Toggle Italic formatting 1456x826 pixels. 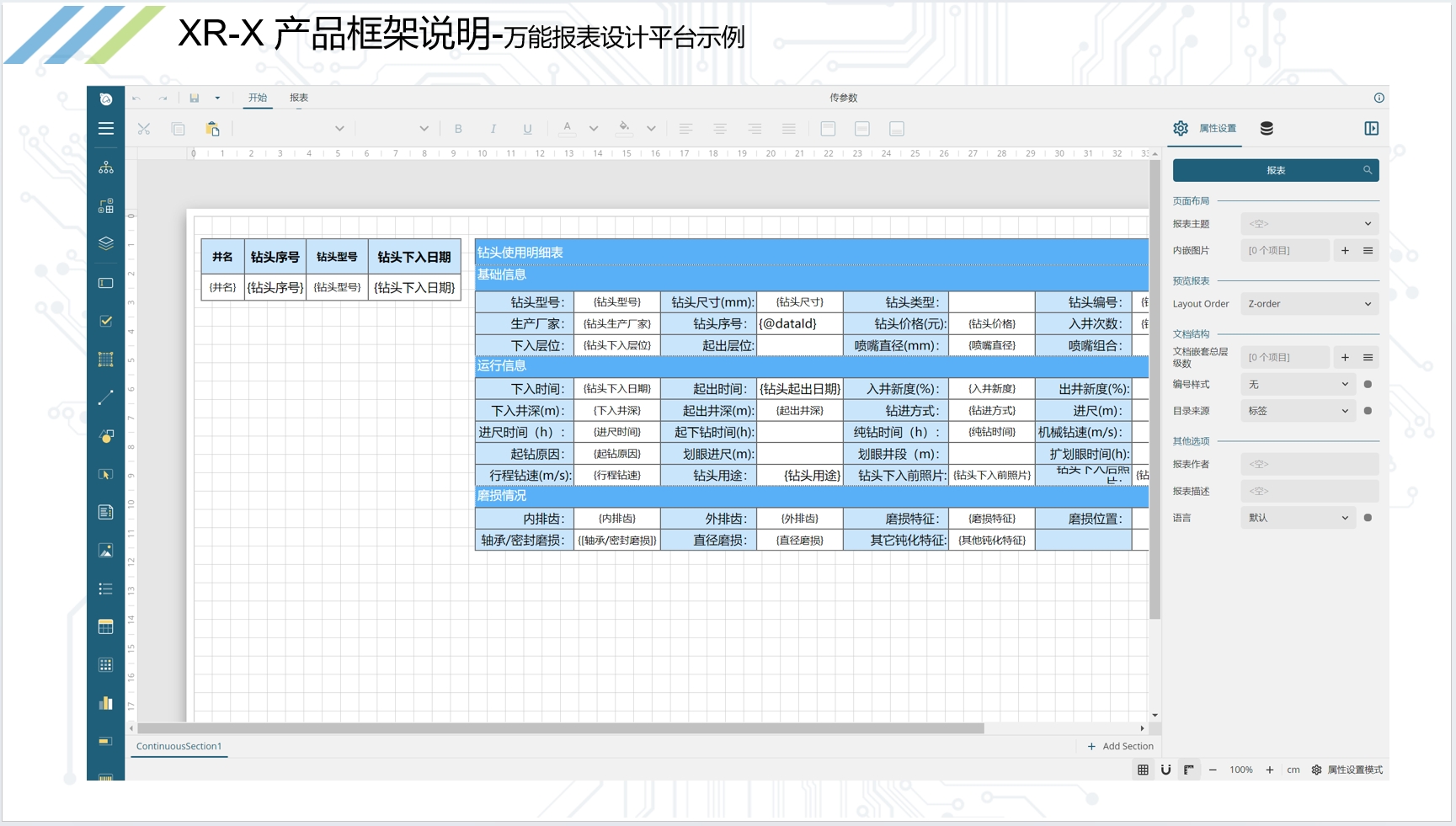coord(493,129)
